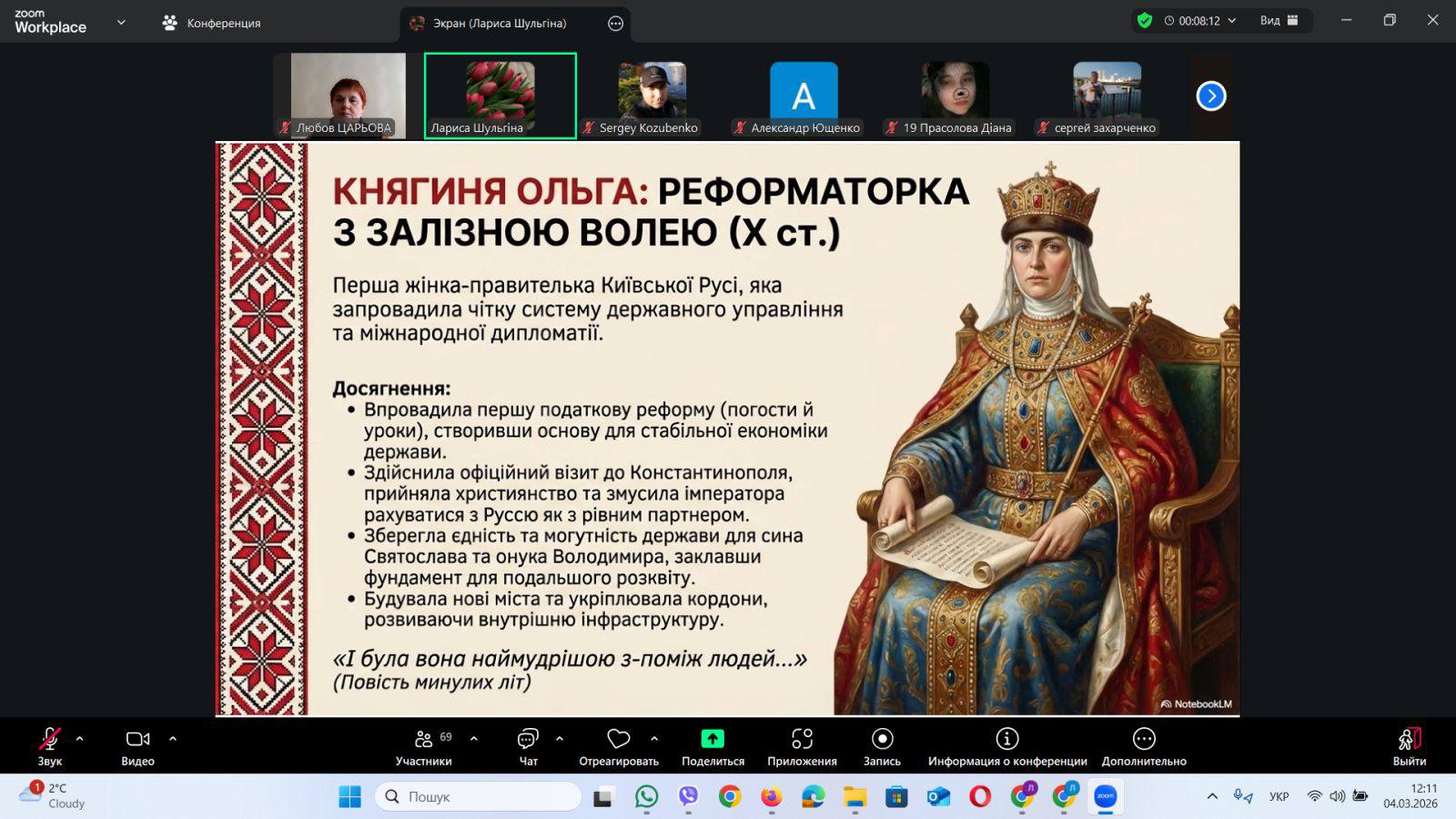Image resolution: width=1456 pixels, height=819 pixels.
Task: Open the Дополнительно more options menu
Action: coord(1144,746)
